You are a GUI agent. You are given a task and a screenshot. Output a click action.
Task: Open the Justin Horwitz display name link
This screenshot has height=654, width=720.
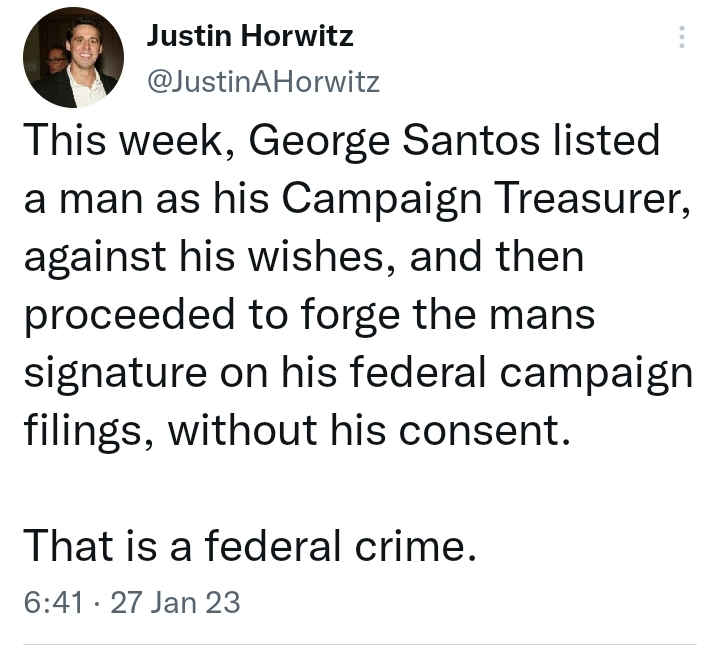(249, 38)
